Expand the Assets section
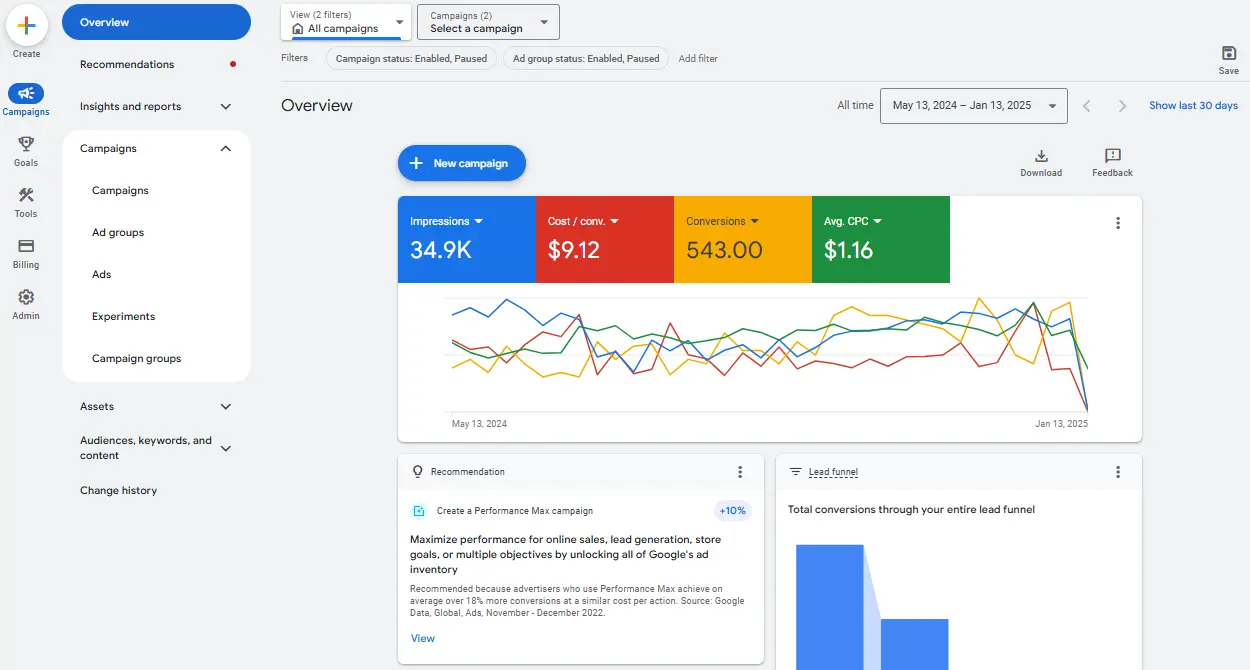1250x670 pixels. 226,407
